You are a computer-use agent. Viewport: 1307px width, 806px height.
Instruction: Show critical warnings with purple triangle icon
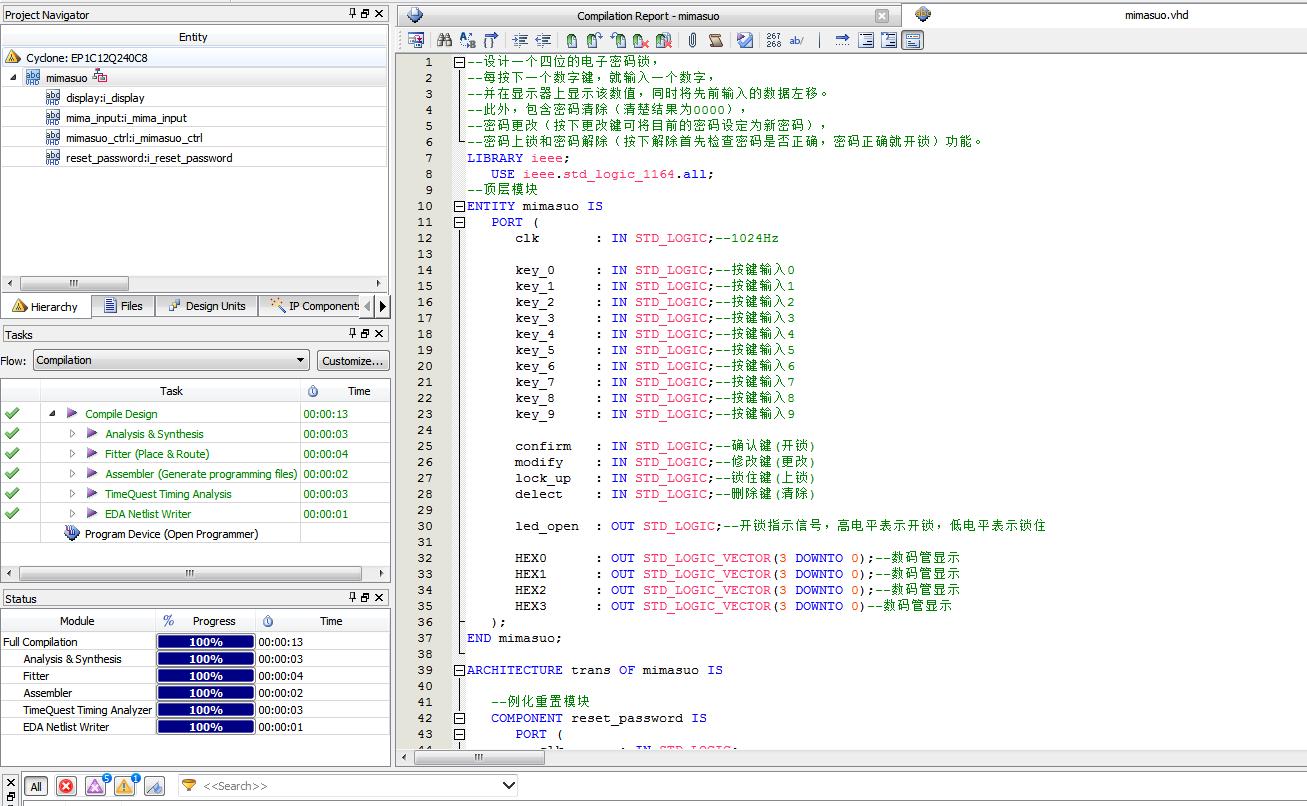[96, 786]
